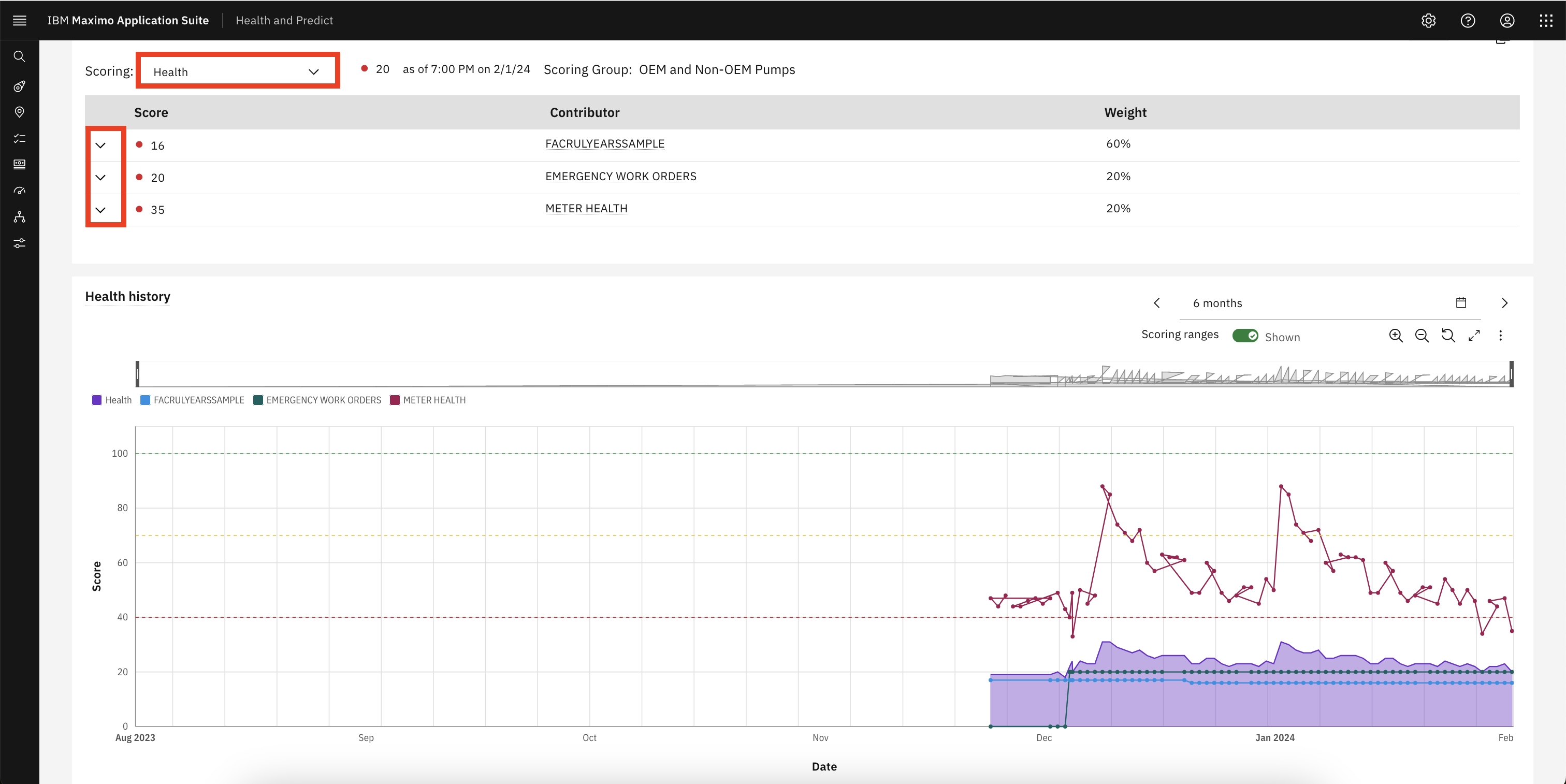
Task: Open the assets table sidebar icon
Action: click(20, 164)
